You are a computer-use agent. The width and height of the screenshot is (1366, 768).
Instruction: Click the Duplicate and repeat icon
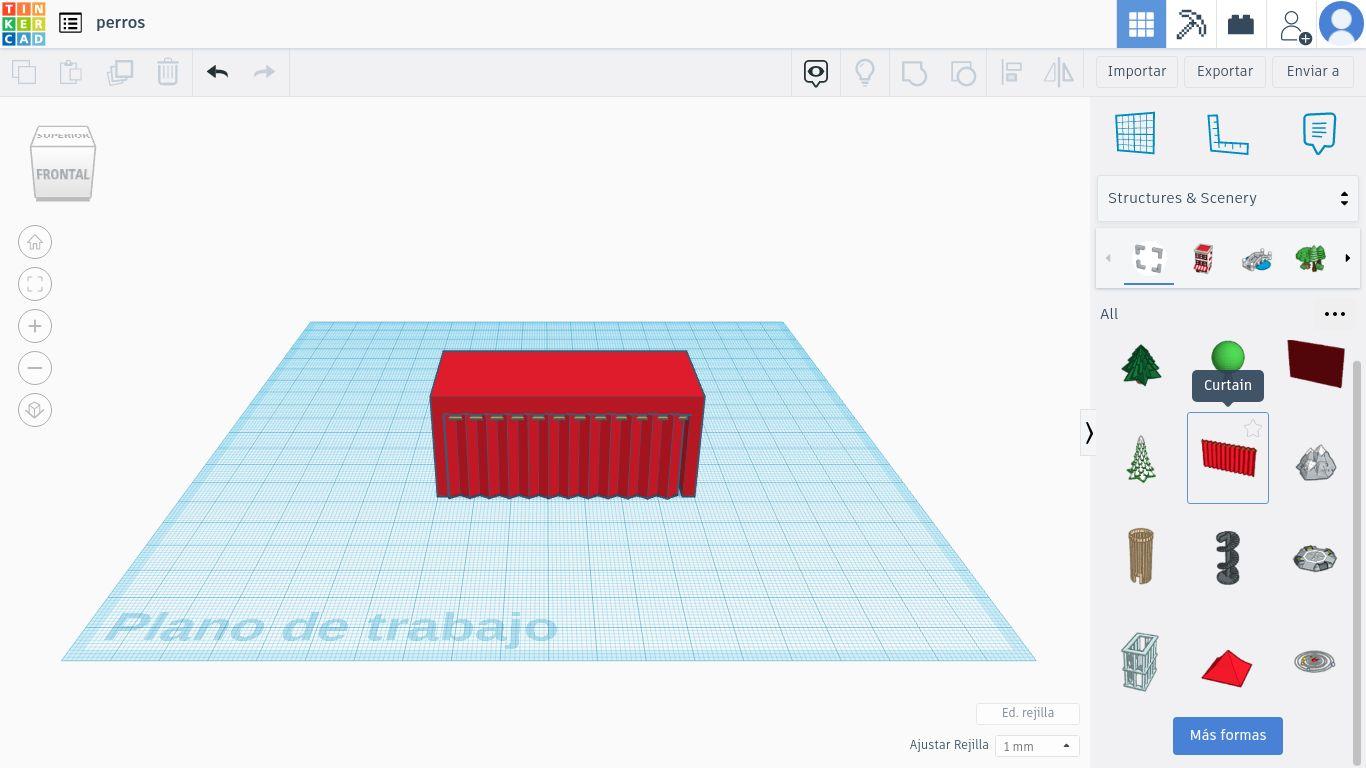pyautogui.click(x=120, y=72)
